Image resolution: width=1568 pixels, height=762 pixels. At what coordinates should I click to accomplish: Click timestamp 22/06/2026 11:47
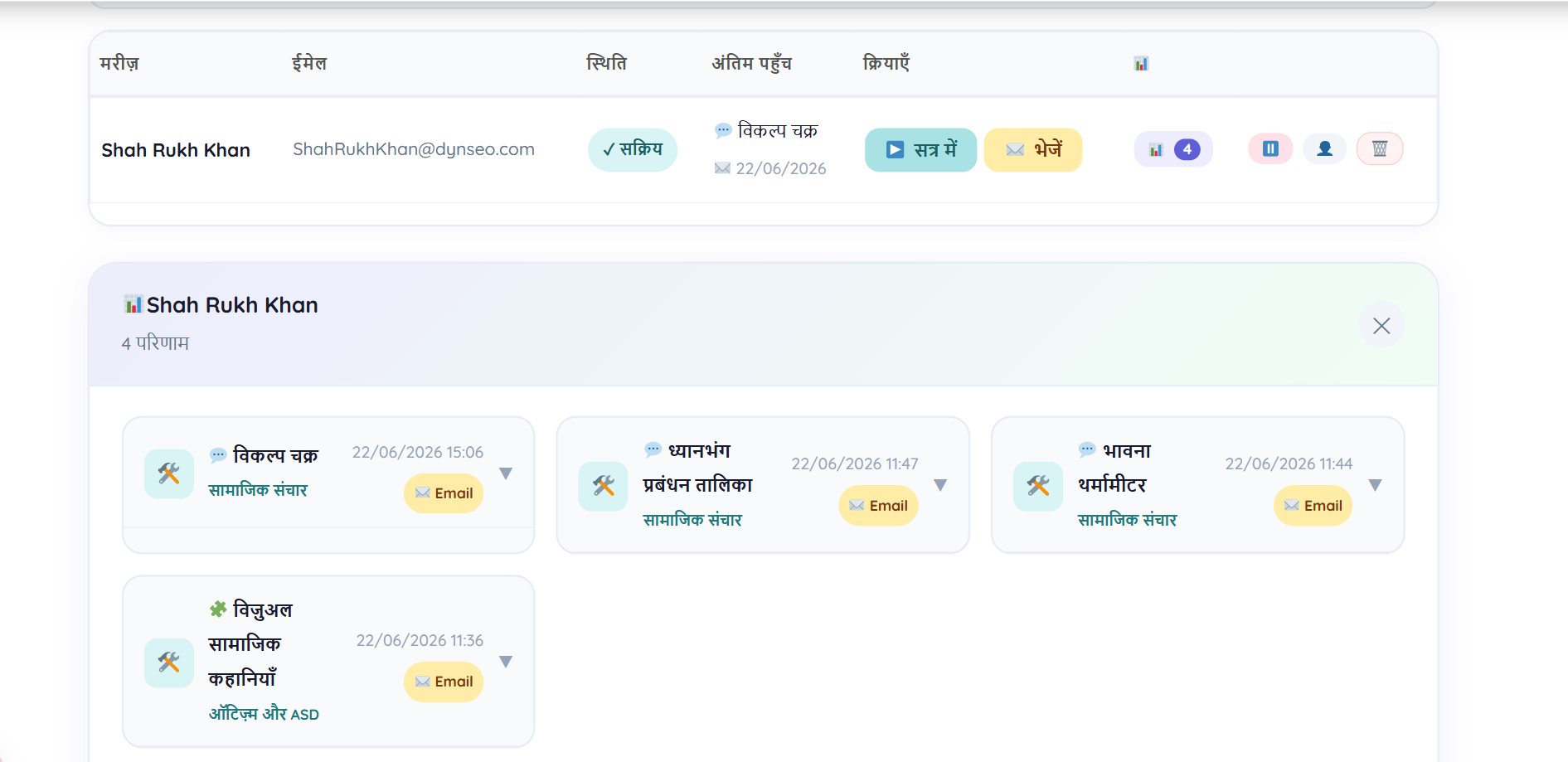point(855,464)
